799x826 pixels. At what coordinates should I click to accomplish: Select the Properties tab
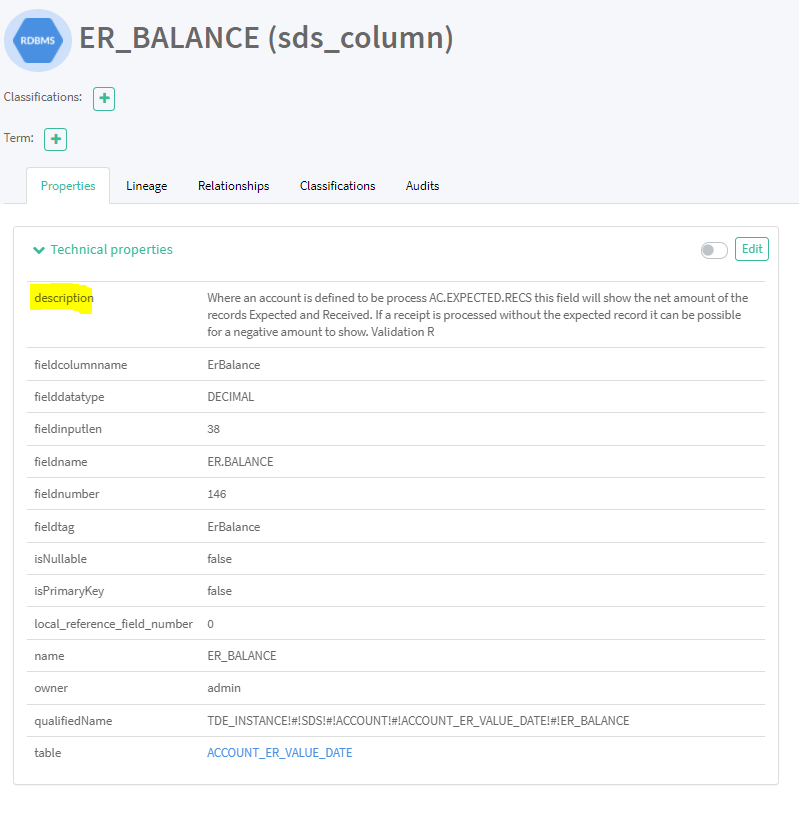pos(68,186)
